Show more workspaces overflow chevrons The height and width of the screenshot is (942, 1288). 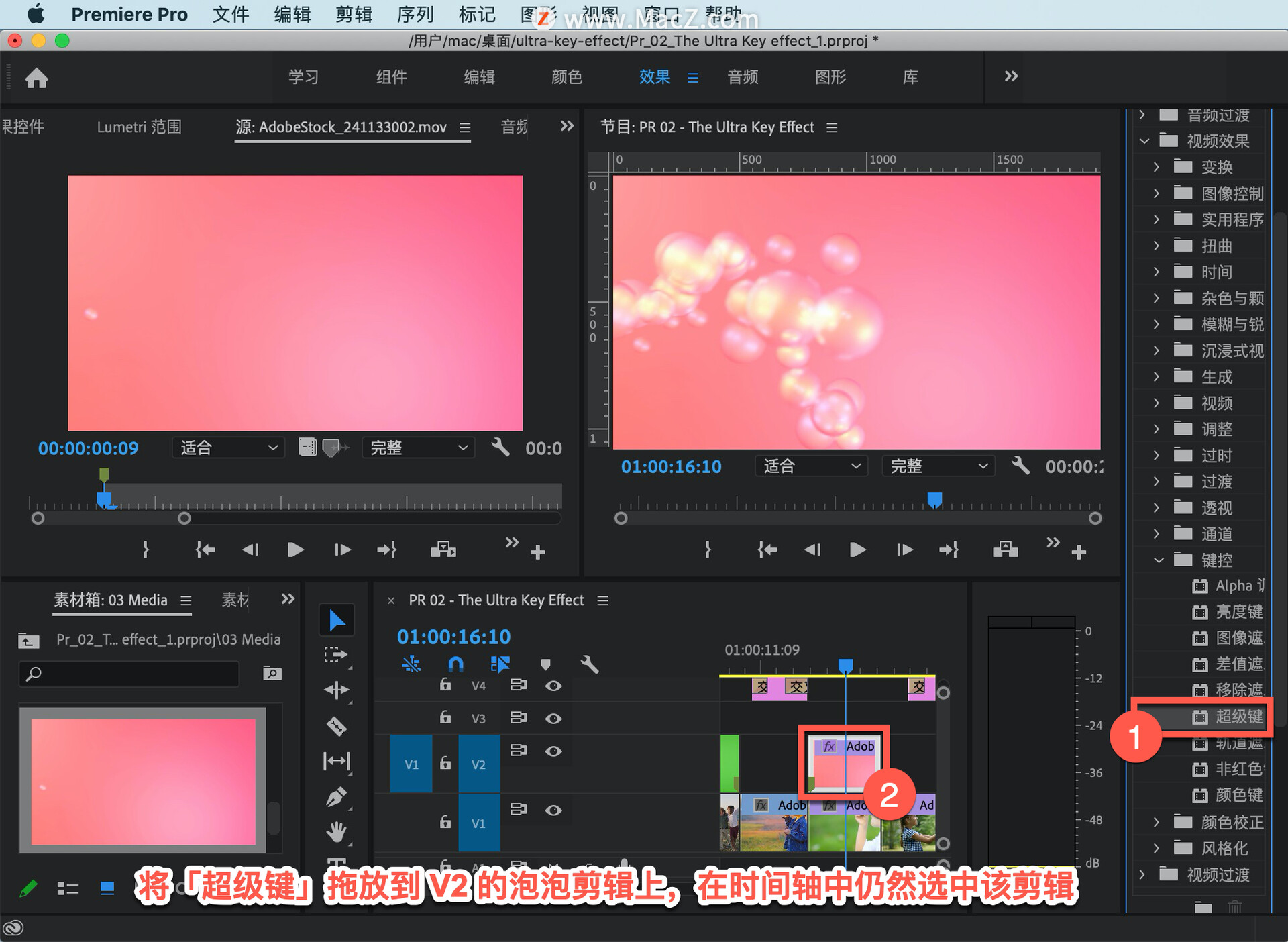tap(1011, 76)
